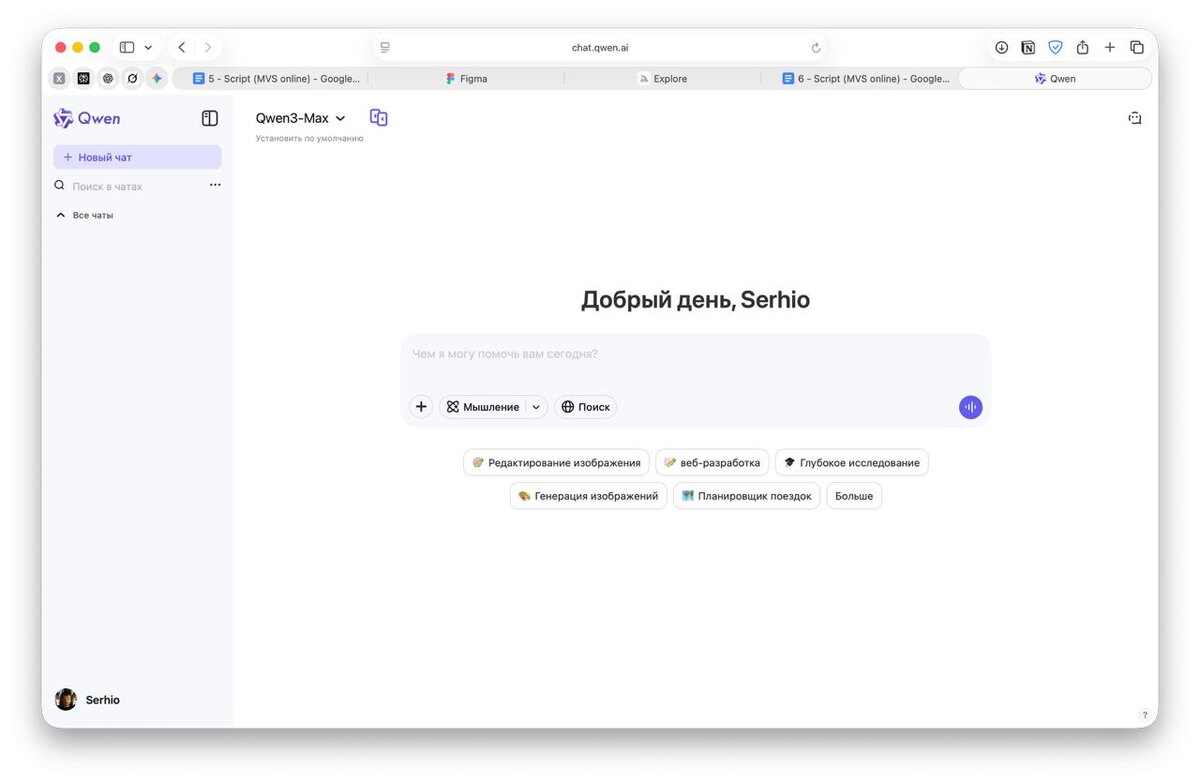Collapse the Все чаты section
1200x783 pixels.
(85, 215)
